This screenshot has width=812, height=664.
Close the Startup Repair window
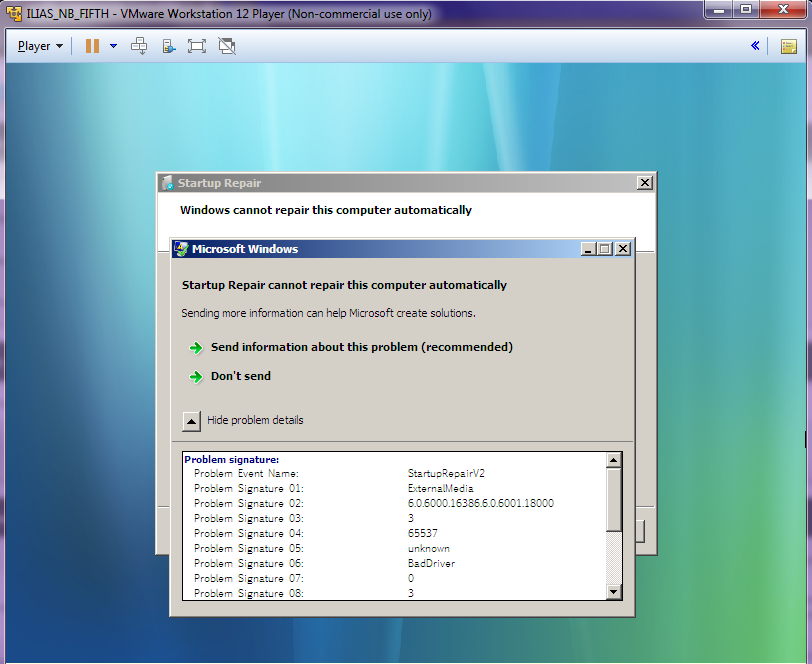coord(644,183)
